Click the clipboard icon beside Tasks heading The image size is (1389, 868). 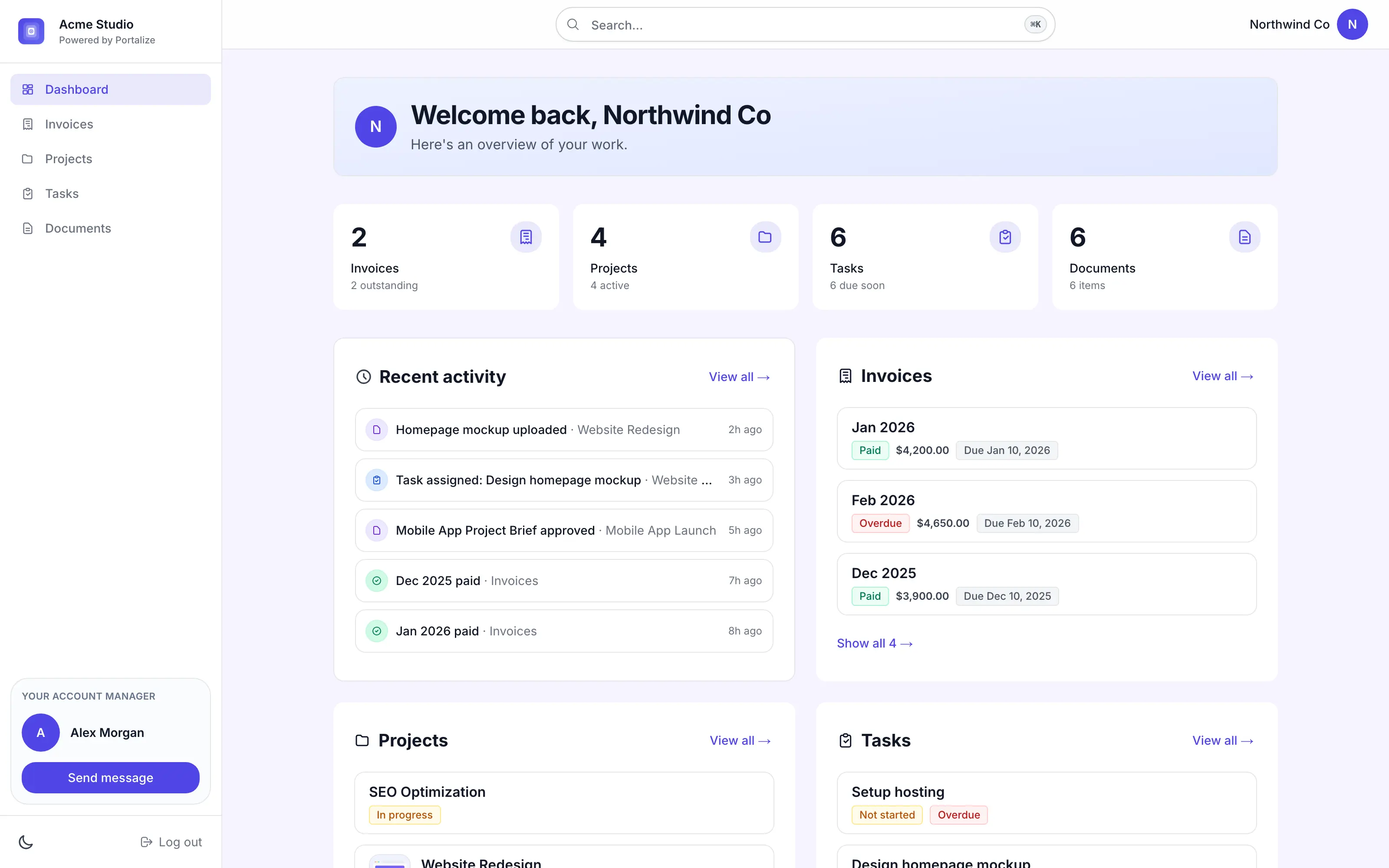(845, 740)
